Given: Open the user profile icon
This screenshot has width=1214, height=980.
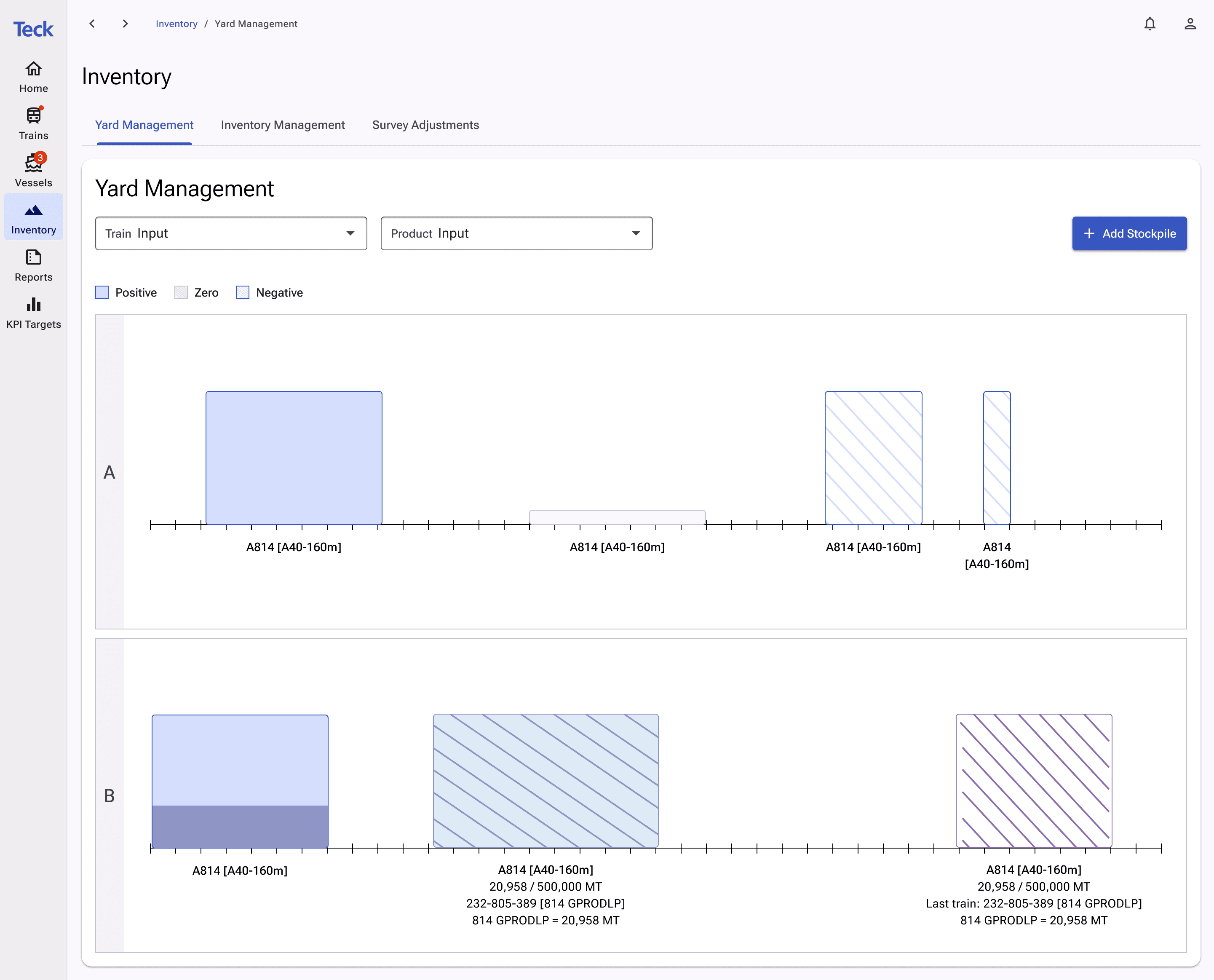Looking at the screenshot, I should (x=1190, y=24).
